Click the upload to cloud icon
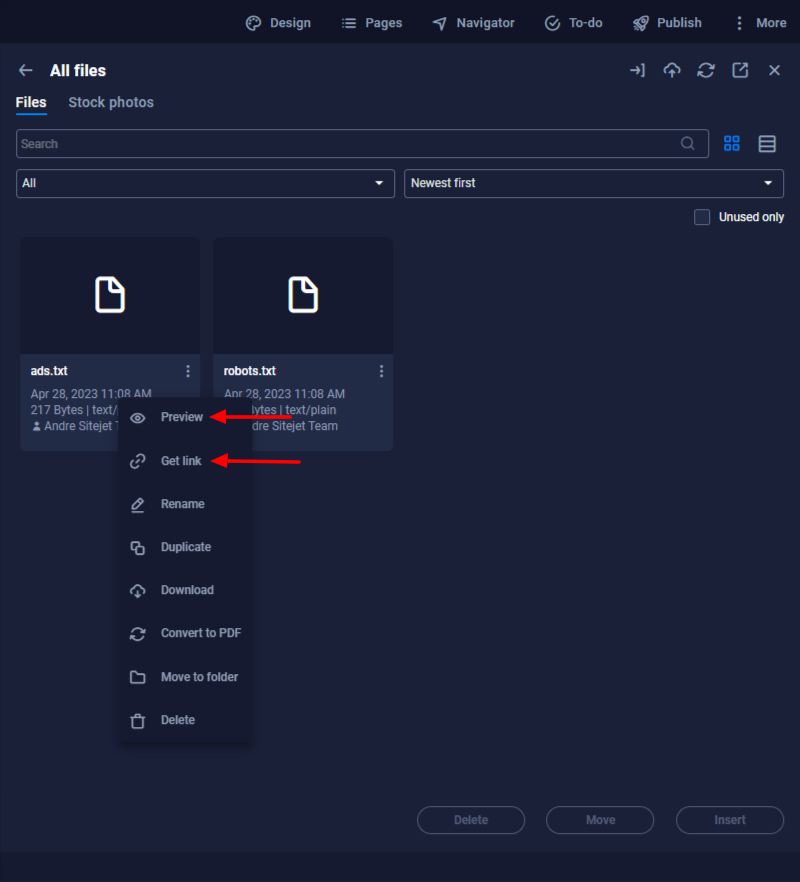 pos(672,70)
